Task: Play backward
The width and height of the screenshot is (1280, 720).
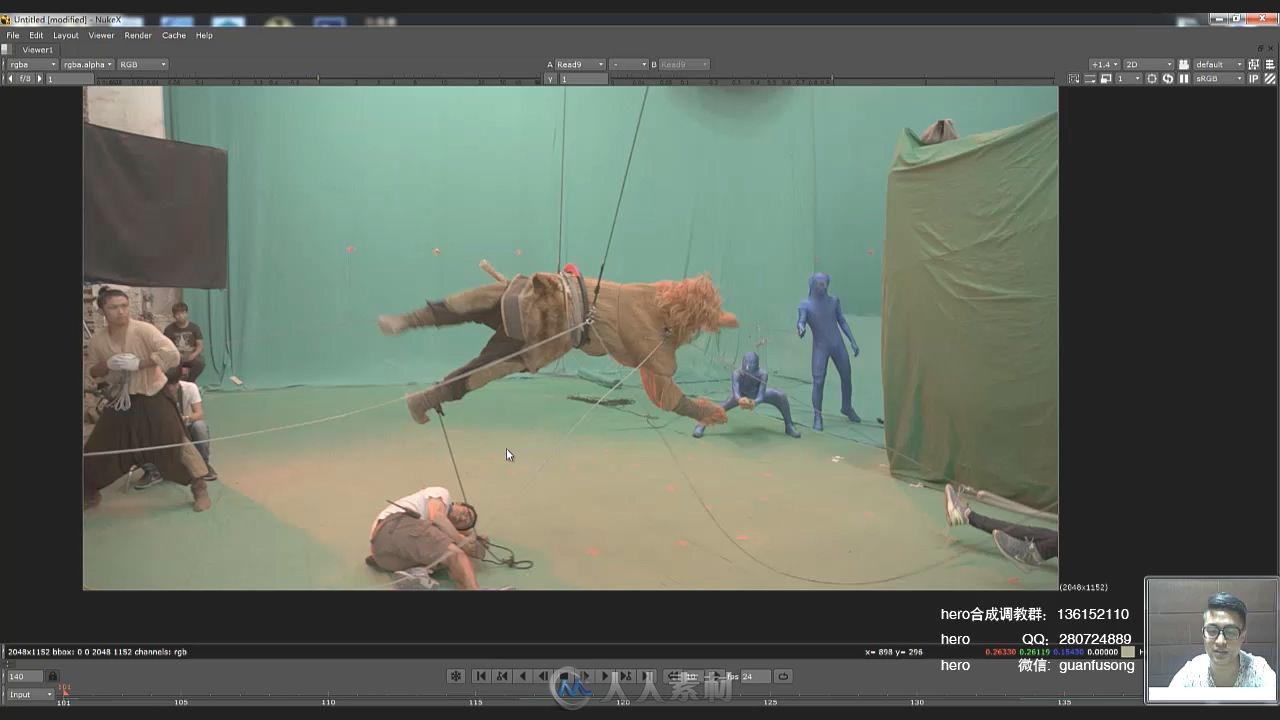Action: [523, 676]
